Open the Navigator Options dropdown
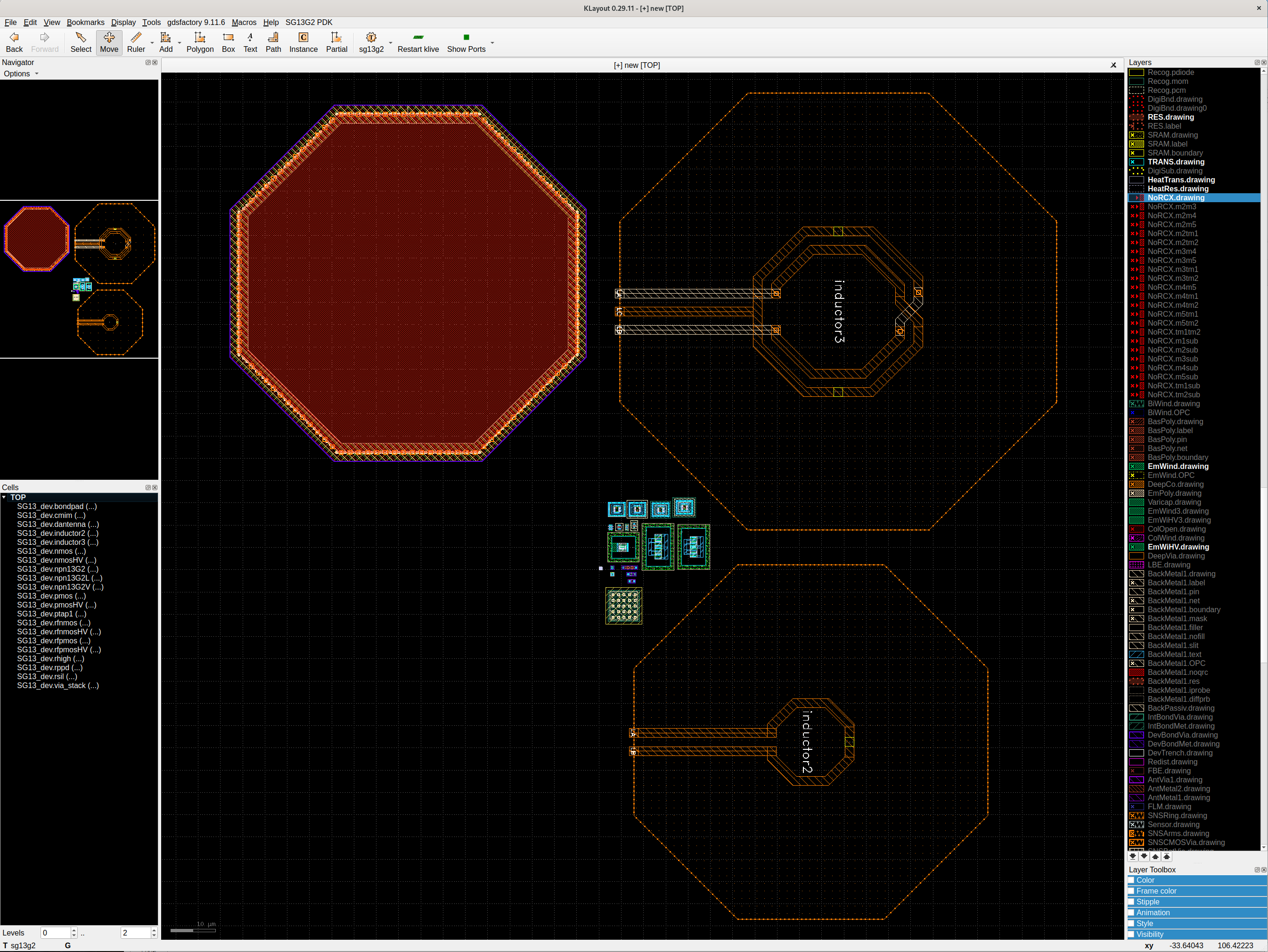Screen dimensions: 1268x952 [x=21, y=74]
